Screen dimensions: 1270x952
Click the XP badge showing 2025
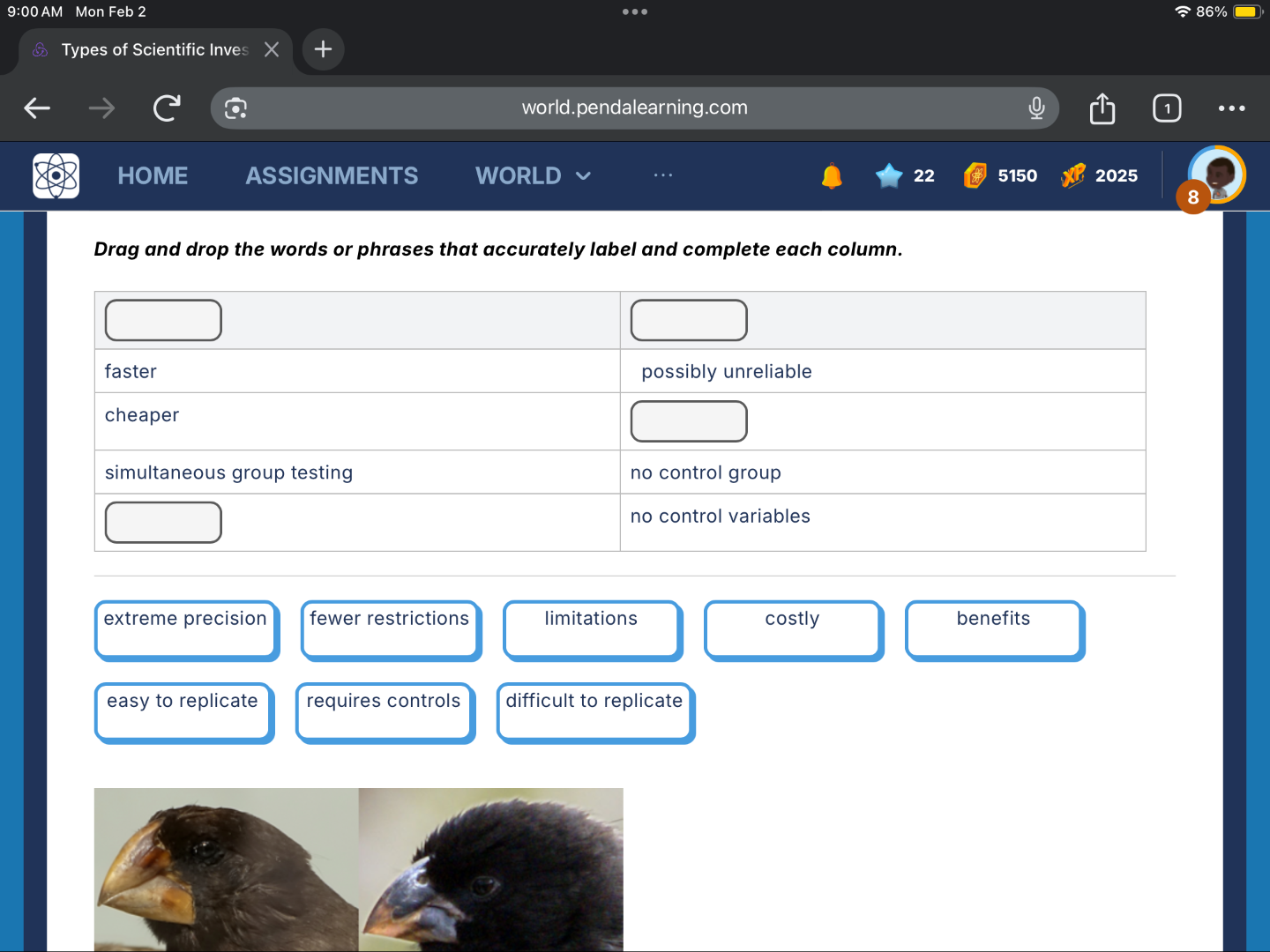1074,175
